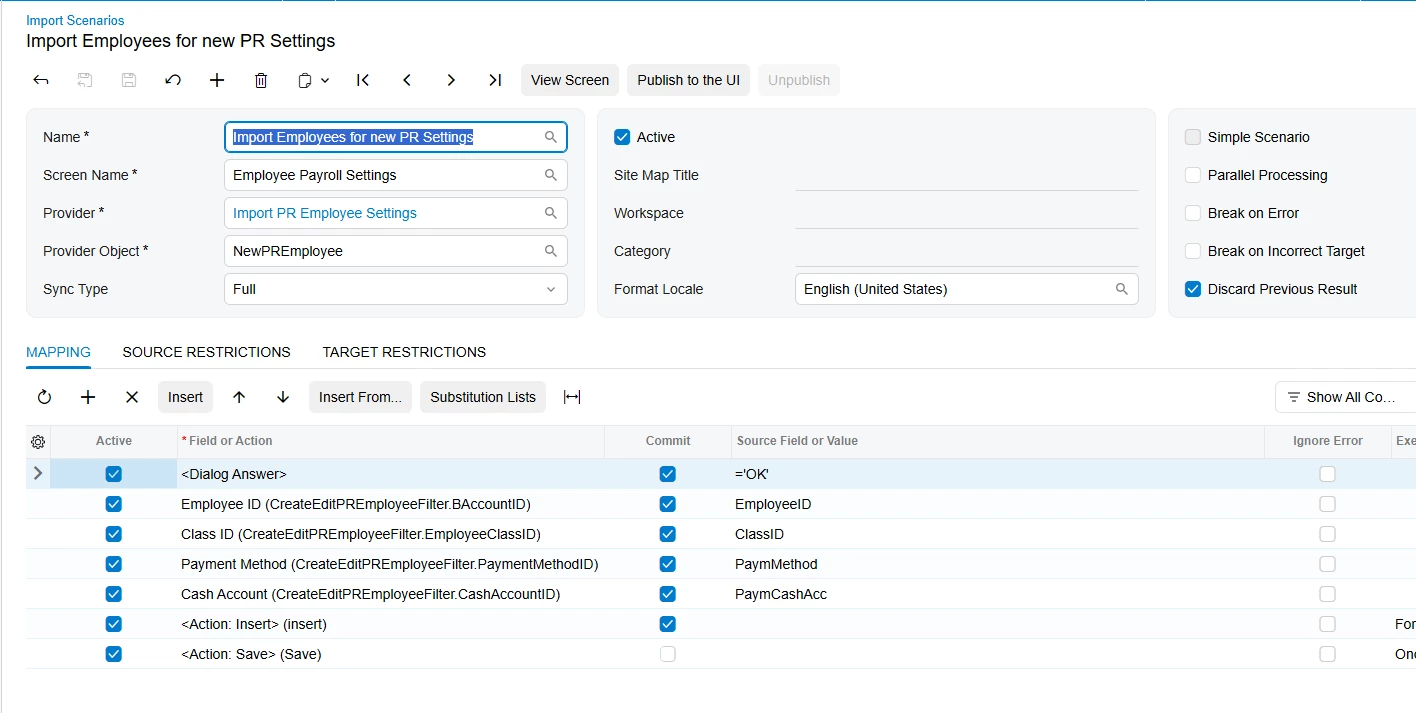
Task: Enable Break on Error checkbox
Action: click(1193, 213)
